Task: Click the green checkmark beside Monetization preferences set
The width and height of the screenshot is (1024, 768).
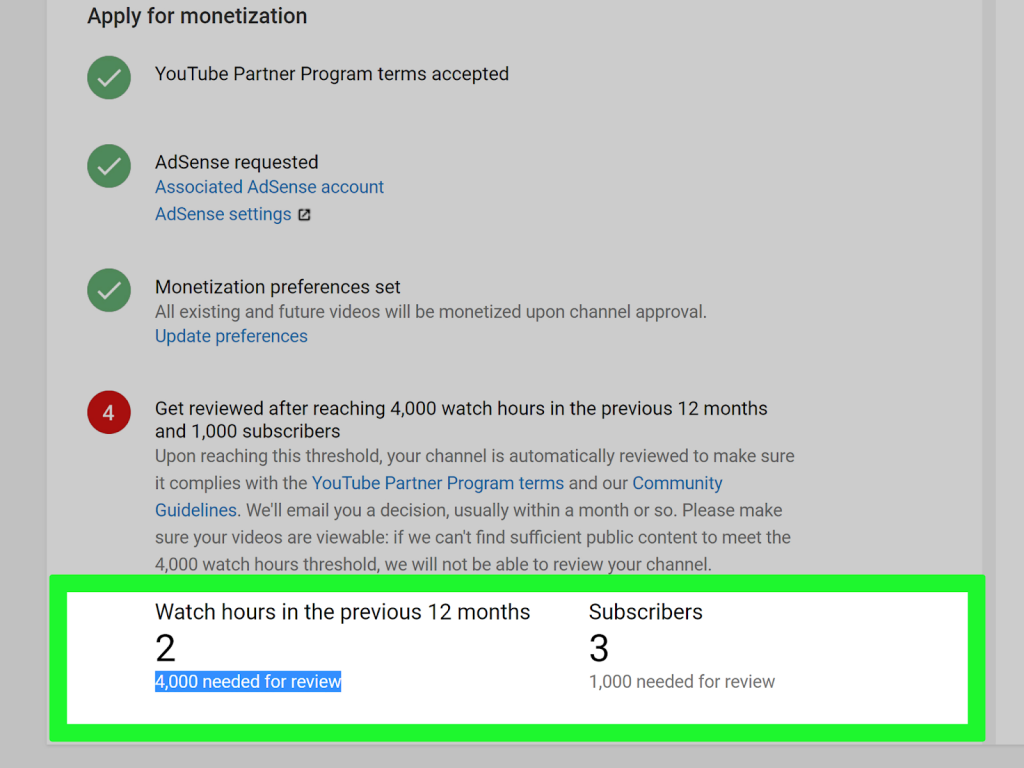Action: click(109, 290)
